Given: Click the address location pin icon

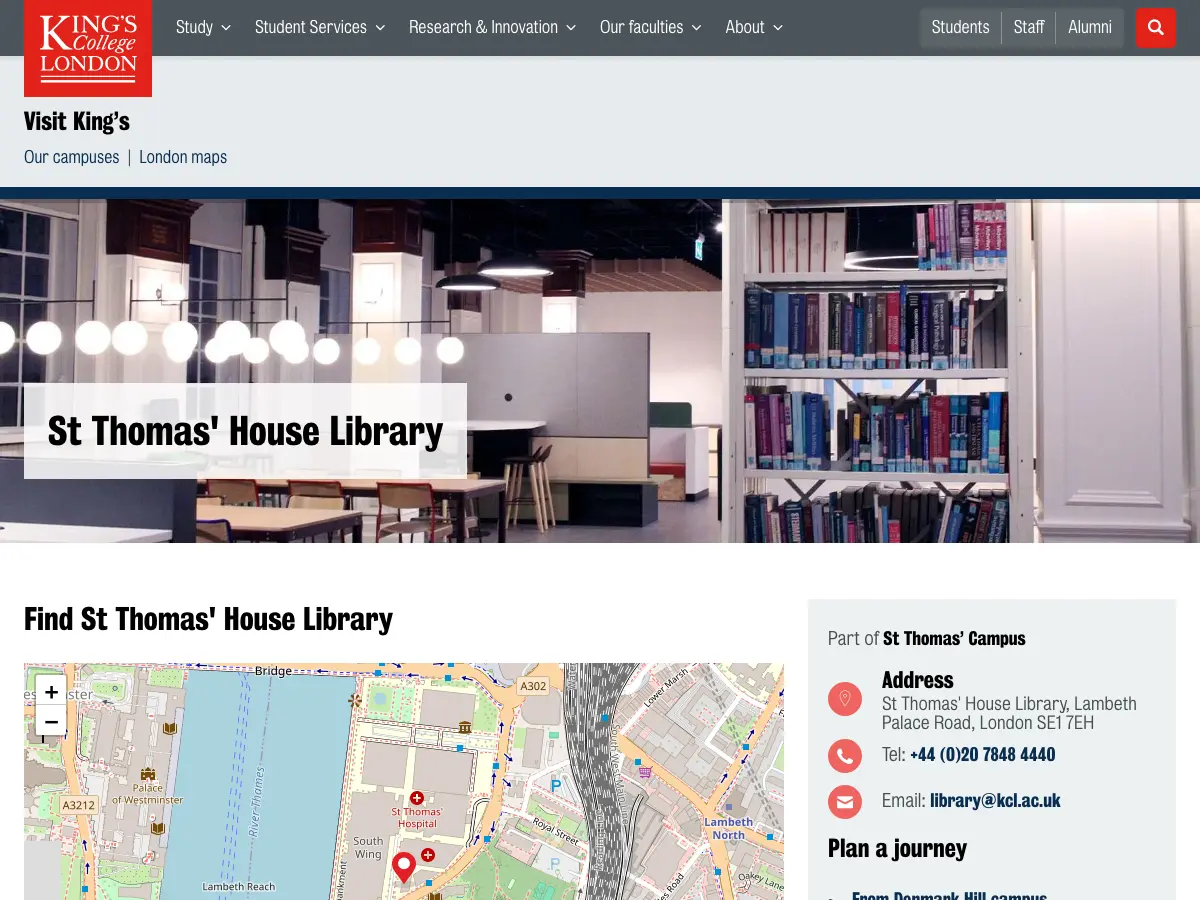Looking at the screenshot, I should click(845, 698).
